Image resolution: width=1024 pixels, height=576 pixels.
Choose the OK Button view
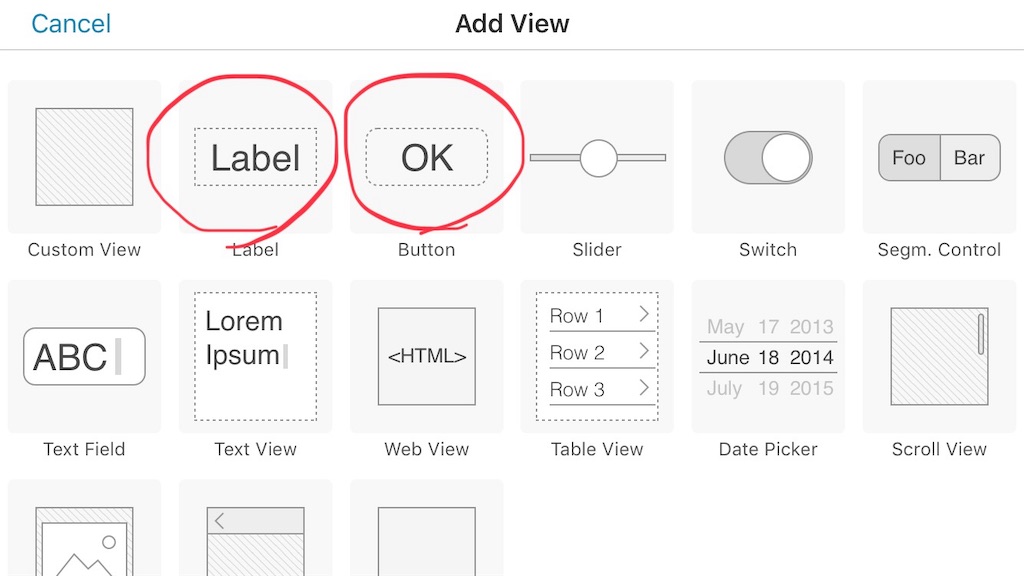point(426,157)
